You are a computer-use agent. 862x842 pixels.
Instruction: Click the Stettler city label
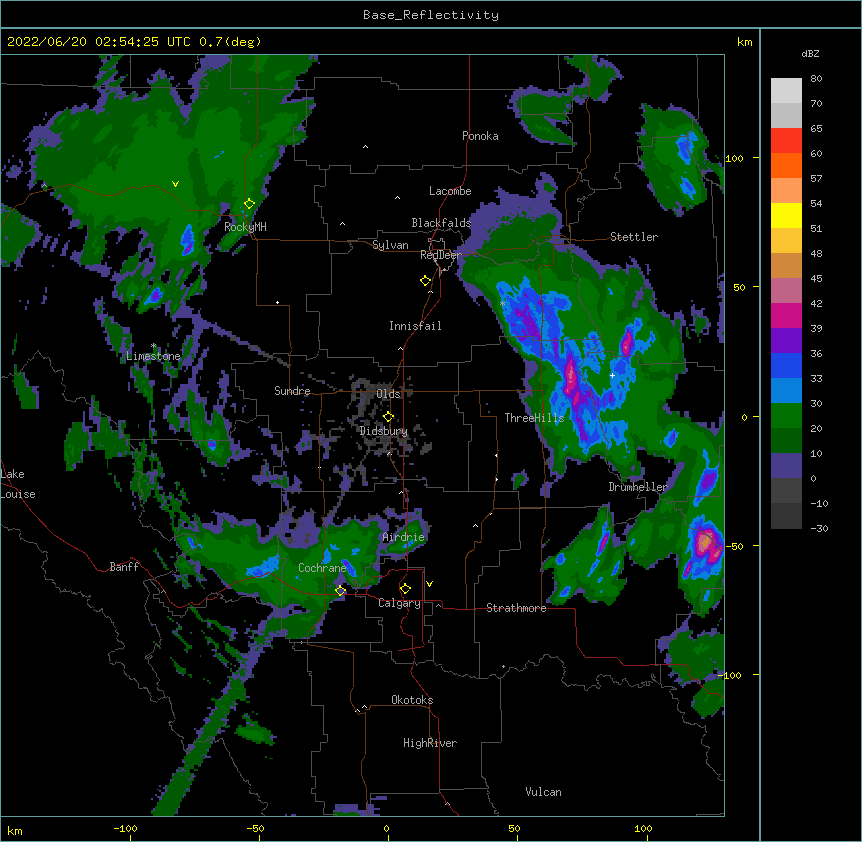point(634,237)
